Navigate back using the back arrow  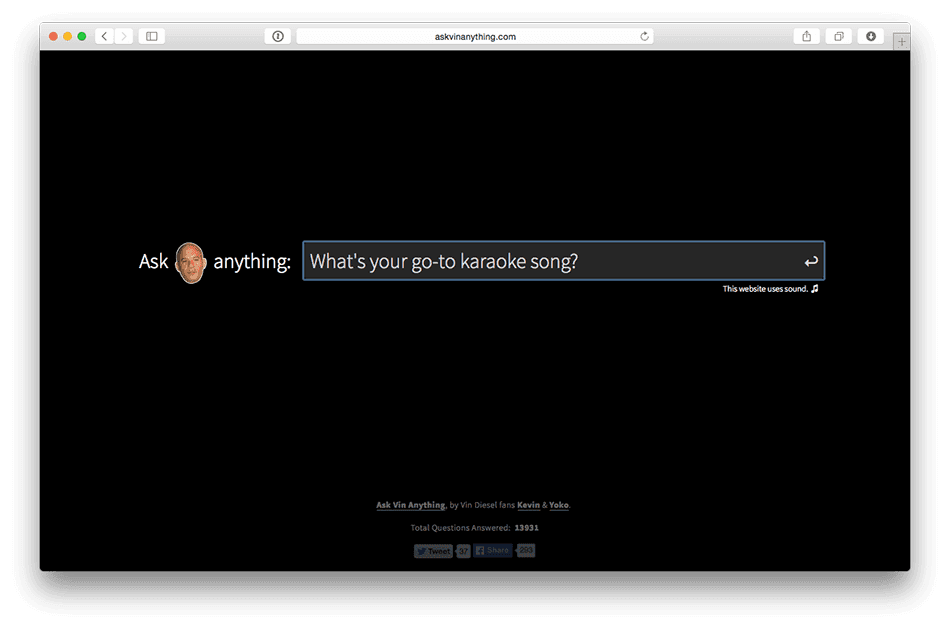click(x=104, y=35)
